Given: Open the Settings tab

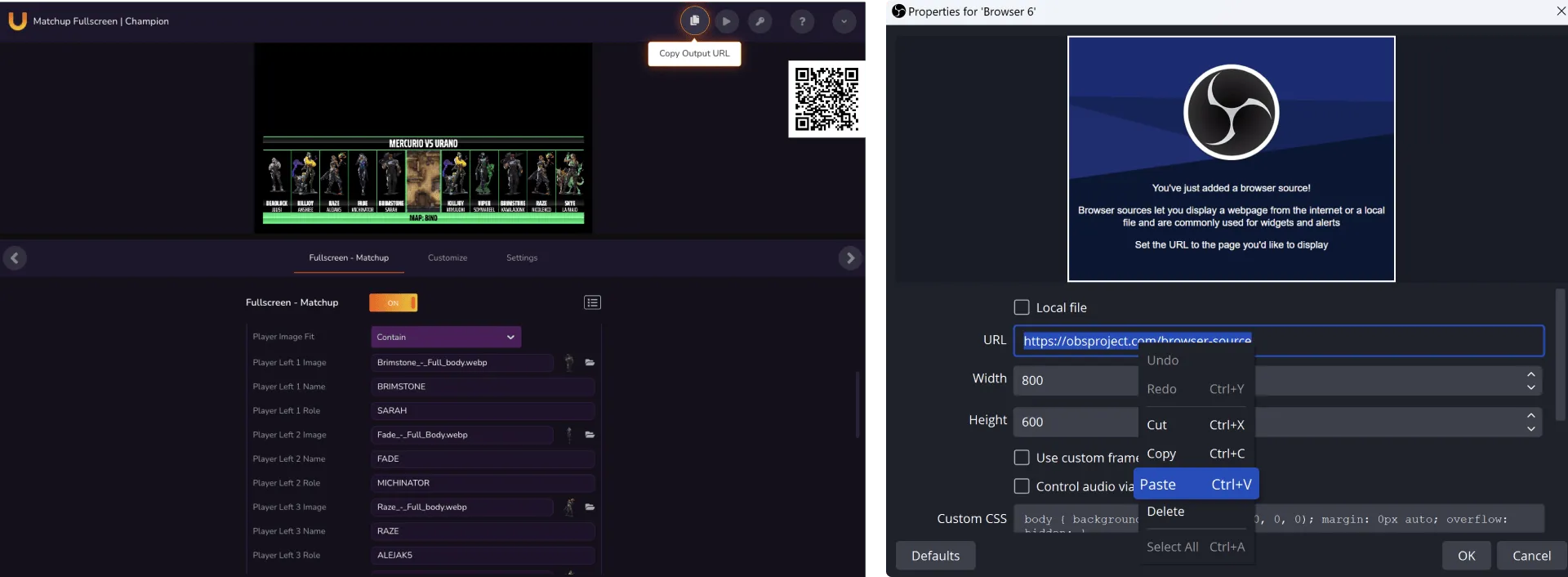Looking at the screenshot, I should 522,257.
